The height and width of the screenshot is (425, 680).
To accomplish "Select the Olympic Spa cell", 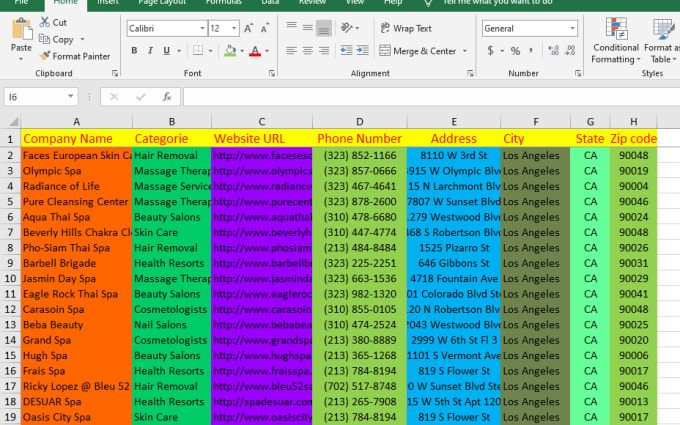I will pyautogui.click(x=76, y=171).
